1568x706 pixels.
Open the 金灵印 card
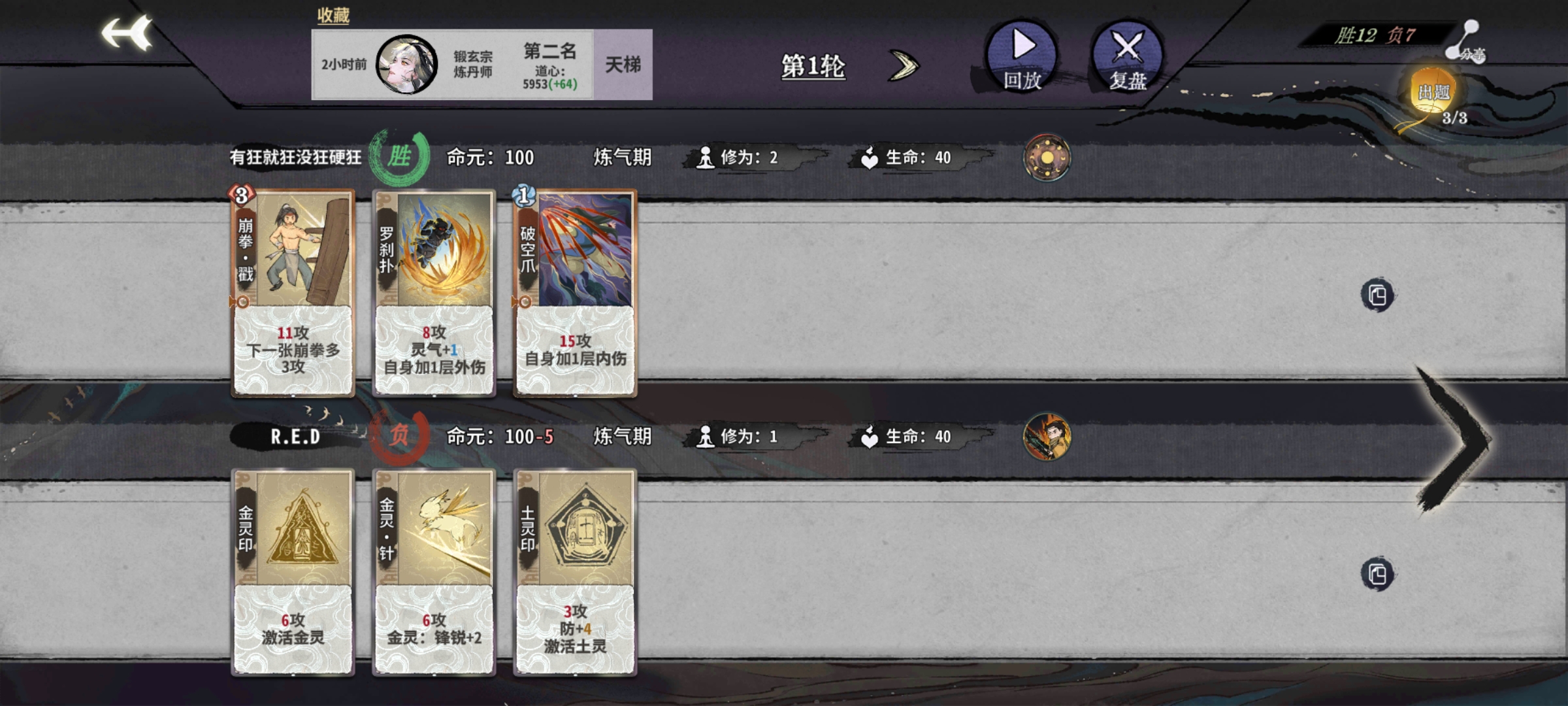[x=293, y=572]
